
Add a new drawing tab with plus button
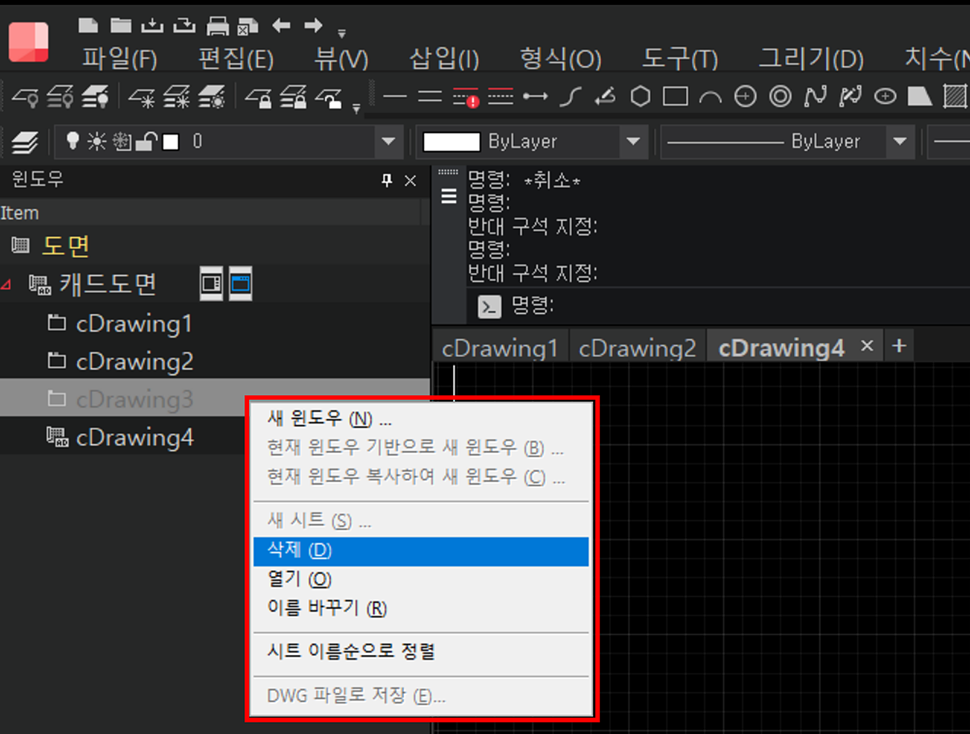pos(899,346)
